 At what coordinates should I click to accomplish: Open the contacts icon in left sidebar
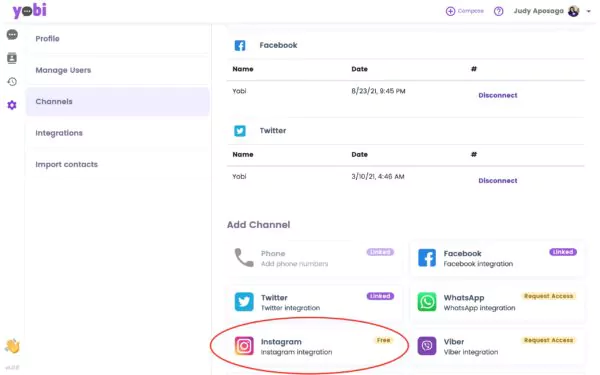click(x=12, y=58)
